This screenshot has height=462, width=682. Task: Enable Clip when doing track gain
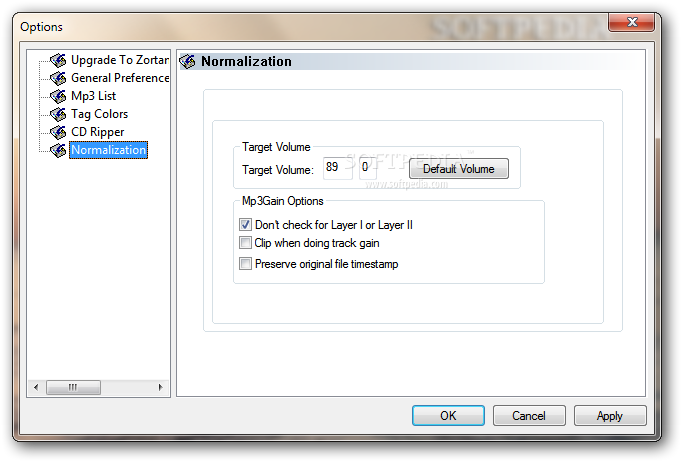pos(245,243)
